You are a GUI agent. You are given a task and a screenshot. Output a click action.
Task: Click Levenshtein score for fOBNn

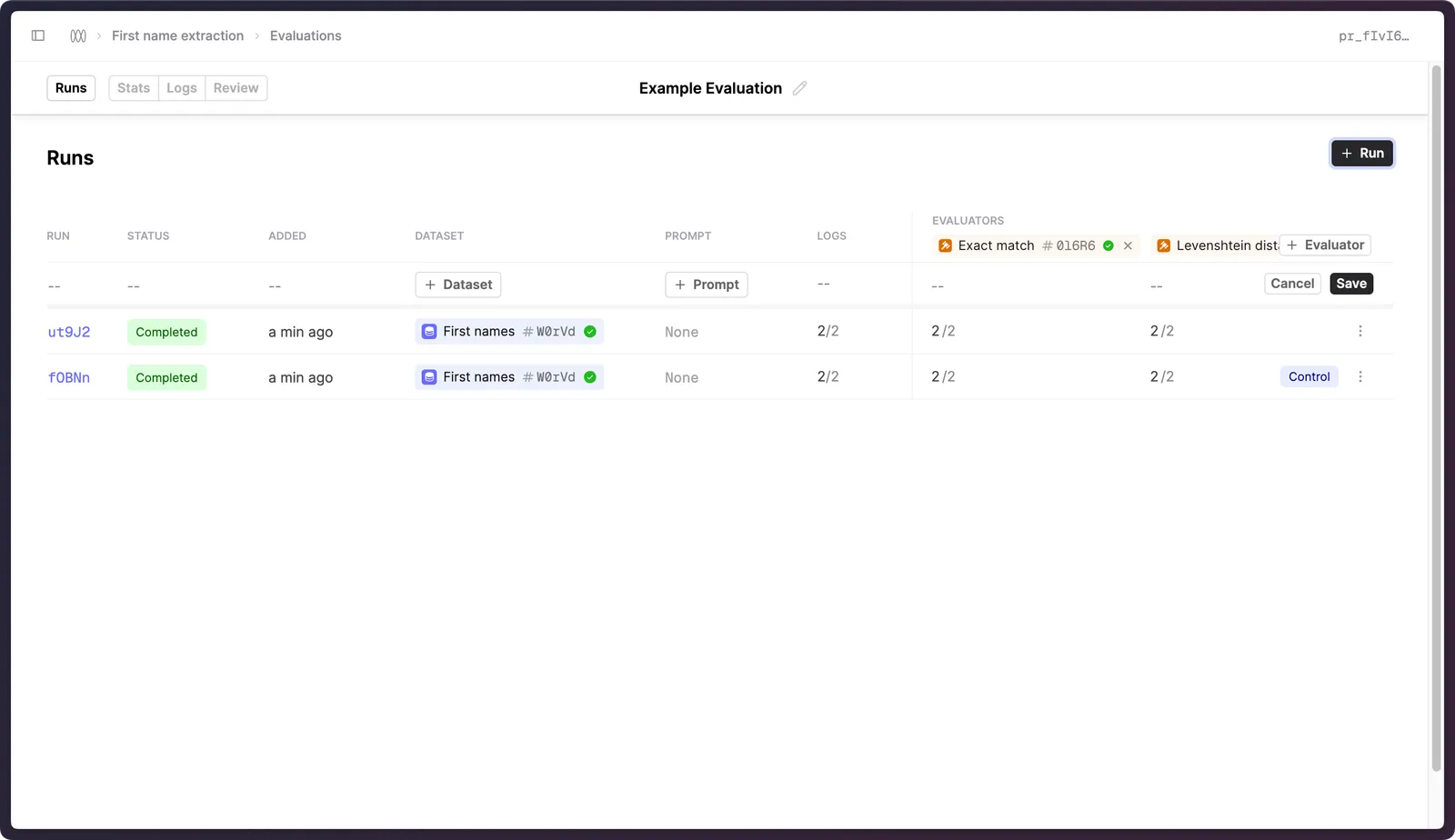(1161, 376)
